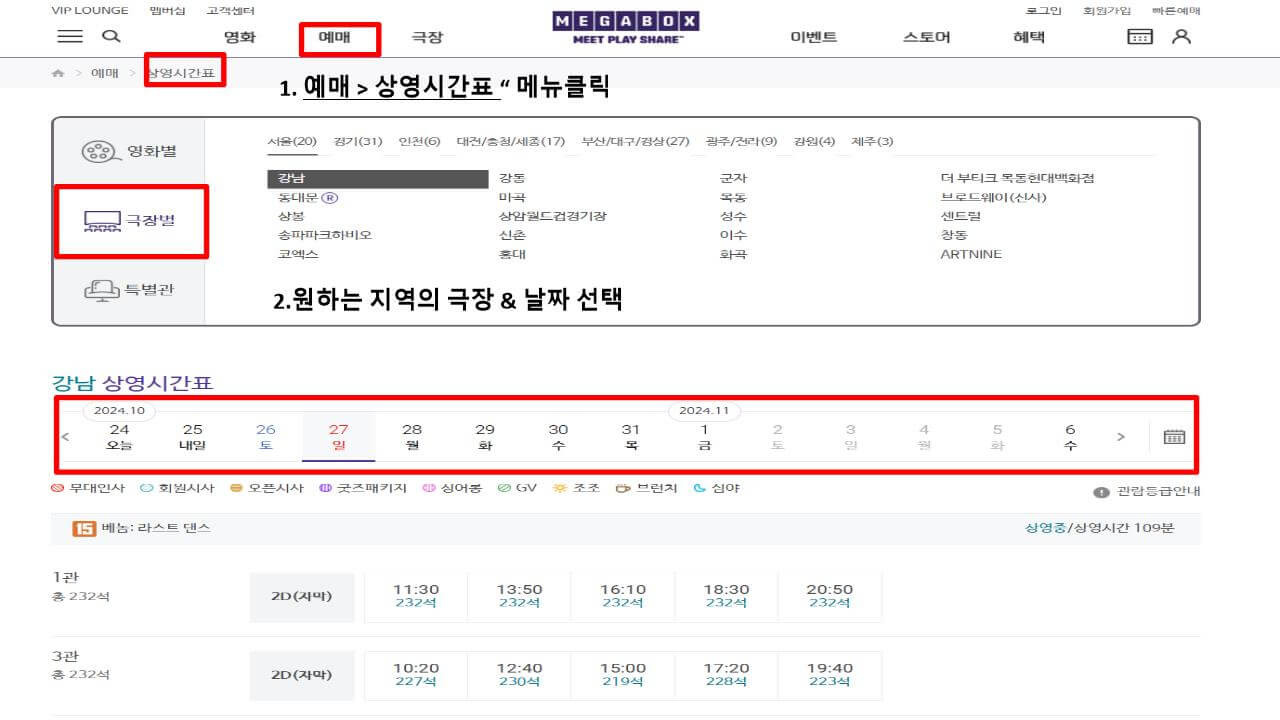Book 1관 16:10 showtime
This screenshot has height=720, width=1280.
click(x=623, y=596)
